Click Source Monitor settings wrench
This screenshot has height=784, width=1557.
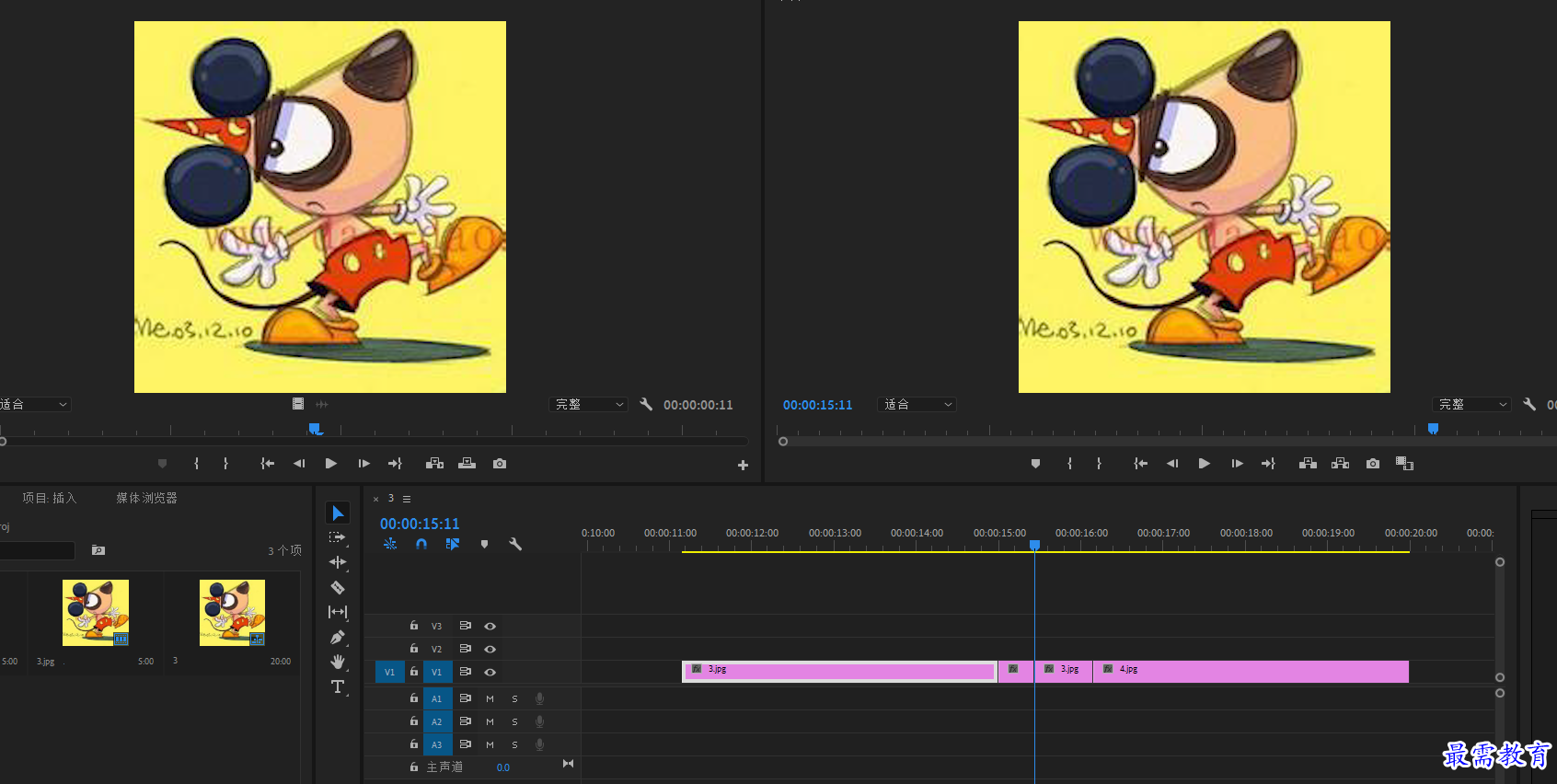[x=646, y=404]
